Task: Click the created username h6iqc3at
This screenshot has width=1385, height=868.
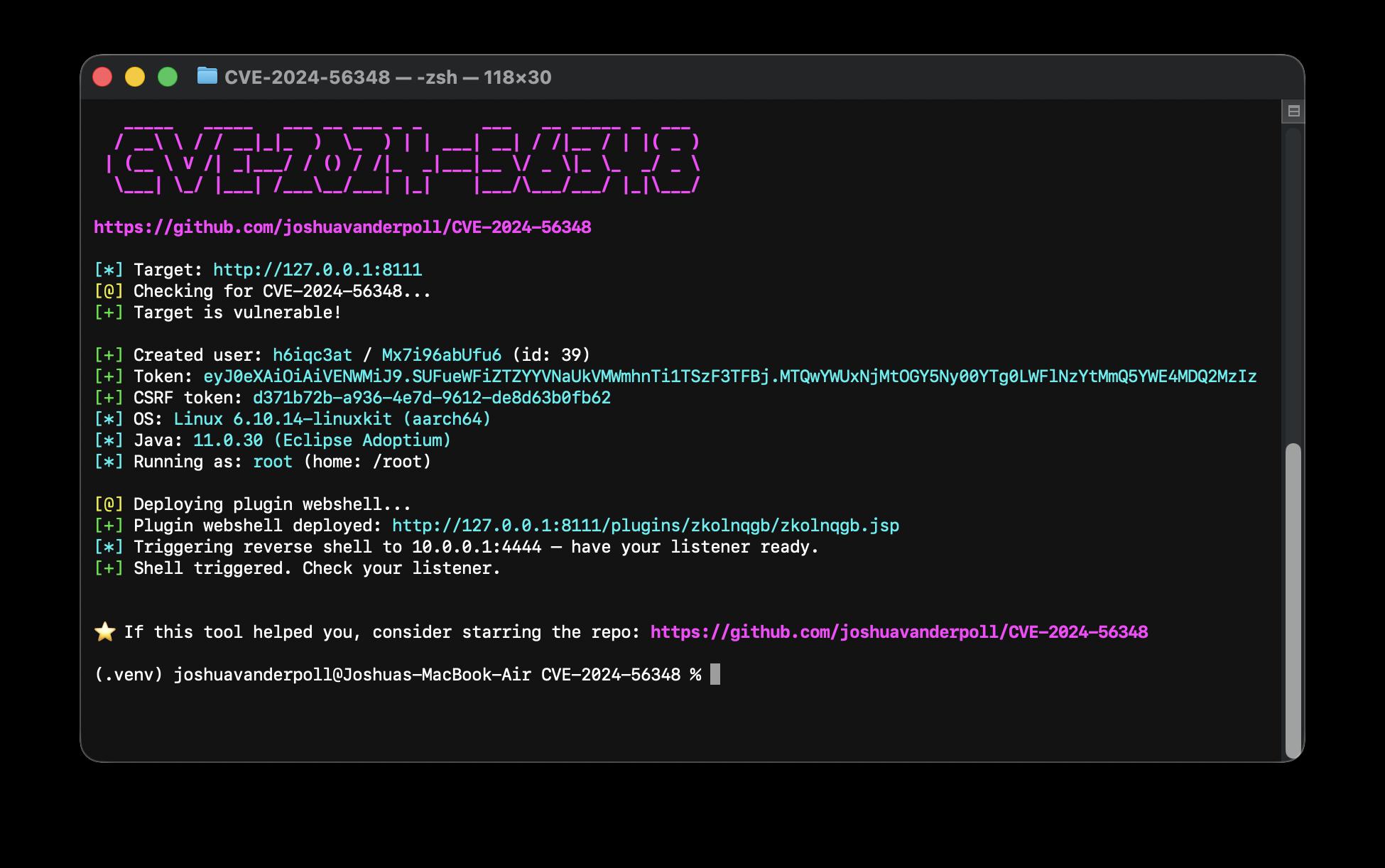Action: click(x=312, y=354)
